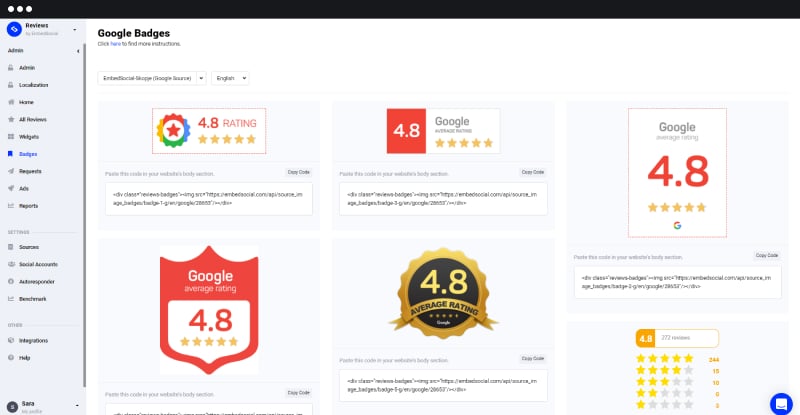Click the 272 reviews rating breakdown badge
This screenshot has height=415, width=800.
[677, 369]
